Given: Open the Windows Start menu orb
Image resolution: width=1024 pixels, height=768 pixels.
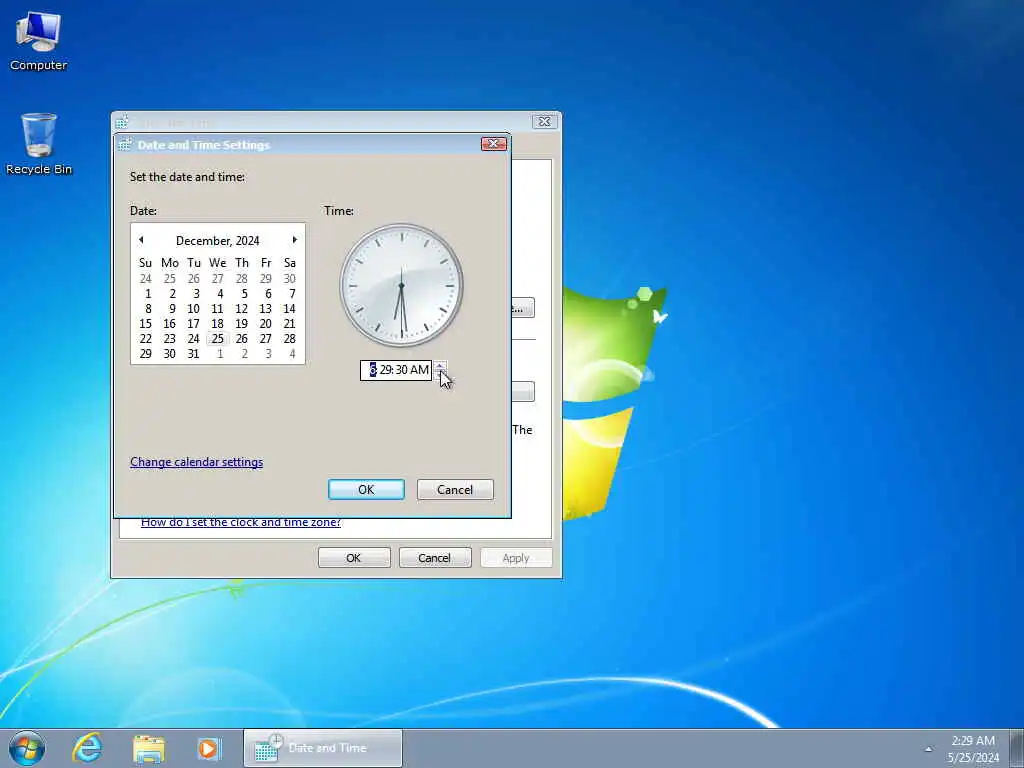Looking at the screenshot, I should (27, 748).
